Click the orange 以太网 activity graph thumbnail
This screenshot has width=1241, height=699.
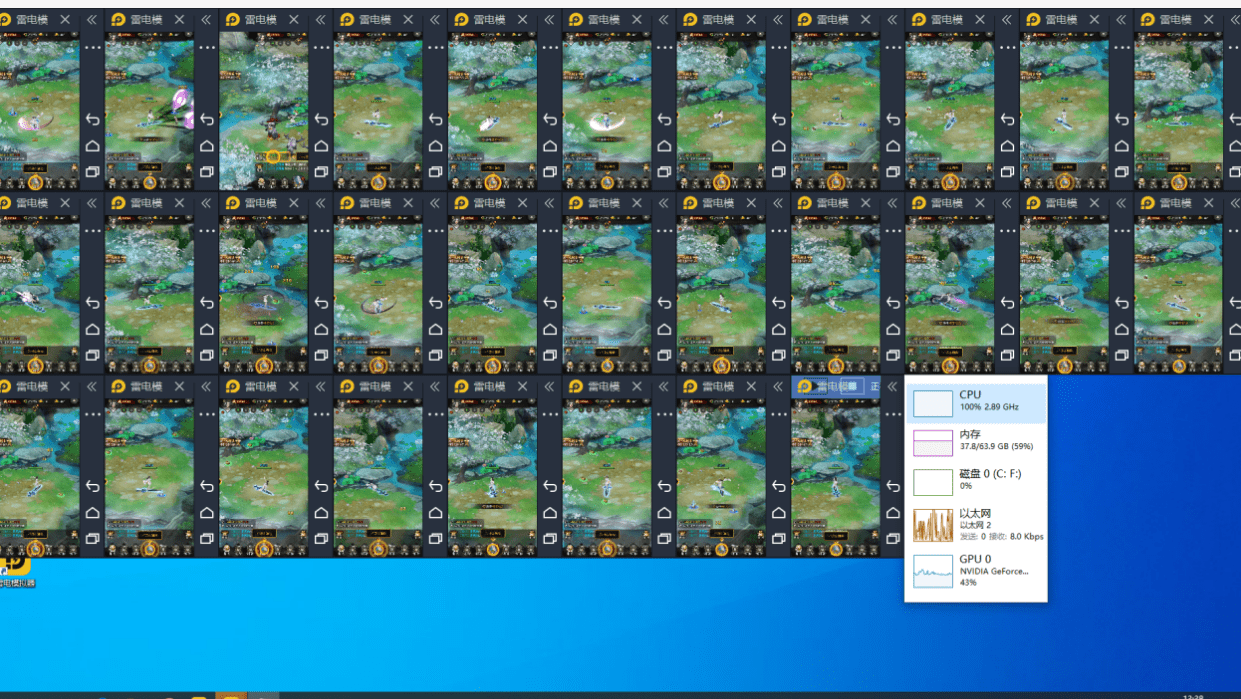(932, 525)
